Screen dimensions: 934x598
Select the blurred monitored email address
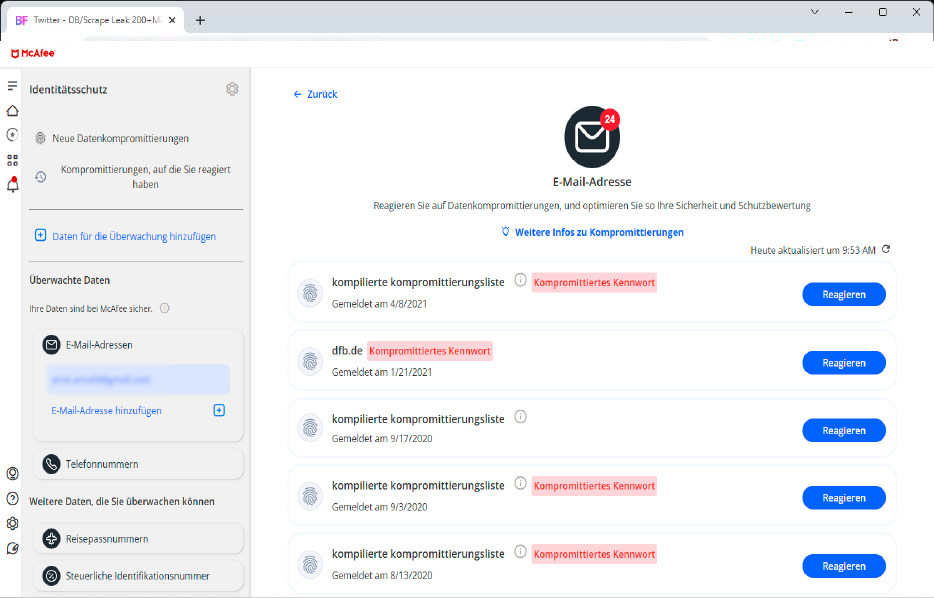138,379
